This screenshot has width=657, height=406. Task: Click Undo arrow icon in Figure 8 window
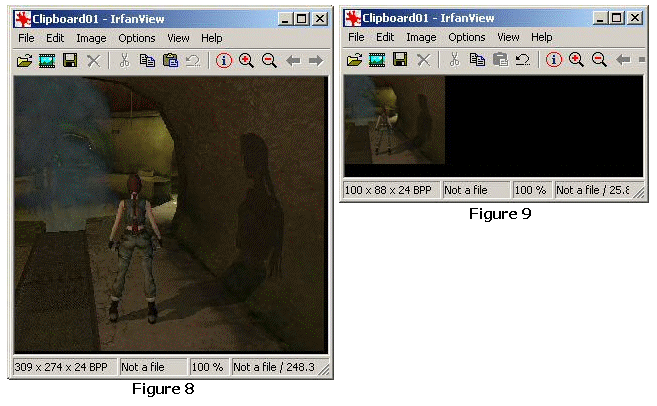193,61
